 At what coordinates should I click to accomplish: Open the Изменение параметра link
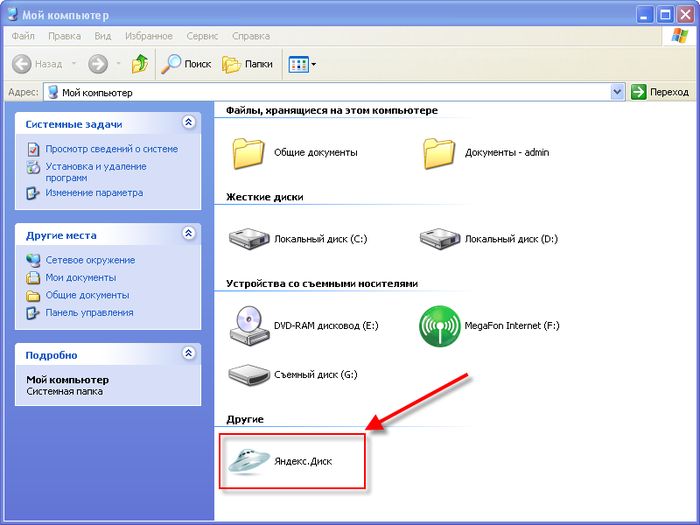point(94,193)
